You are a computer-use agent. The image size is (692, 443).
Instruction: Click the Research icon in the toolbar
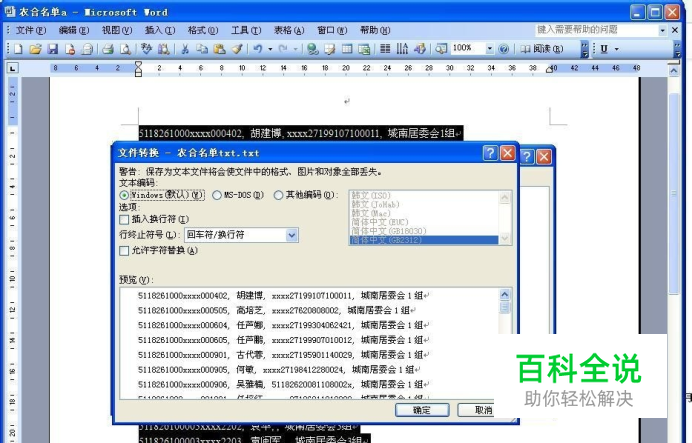point(164,49)
